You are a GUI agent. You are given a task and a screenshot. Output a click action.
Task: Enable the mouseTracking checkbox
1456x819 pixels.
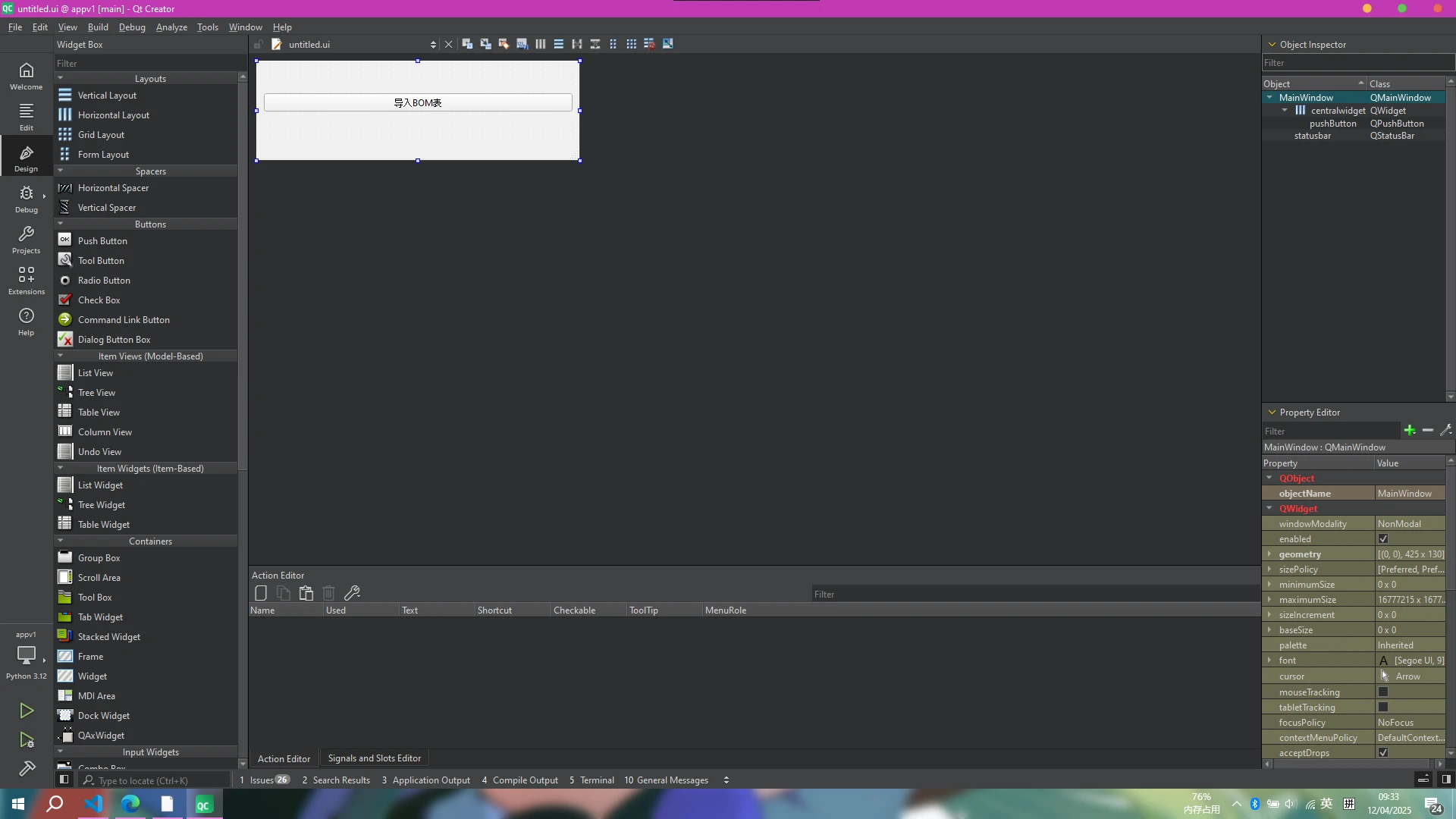coord(1383,692)
